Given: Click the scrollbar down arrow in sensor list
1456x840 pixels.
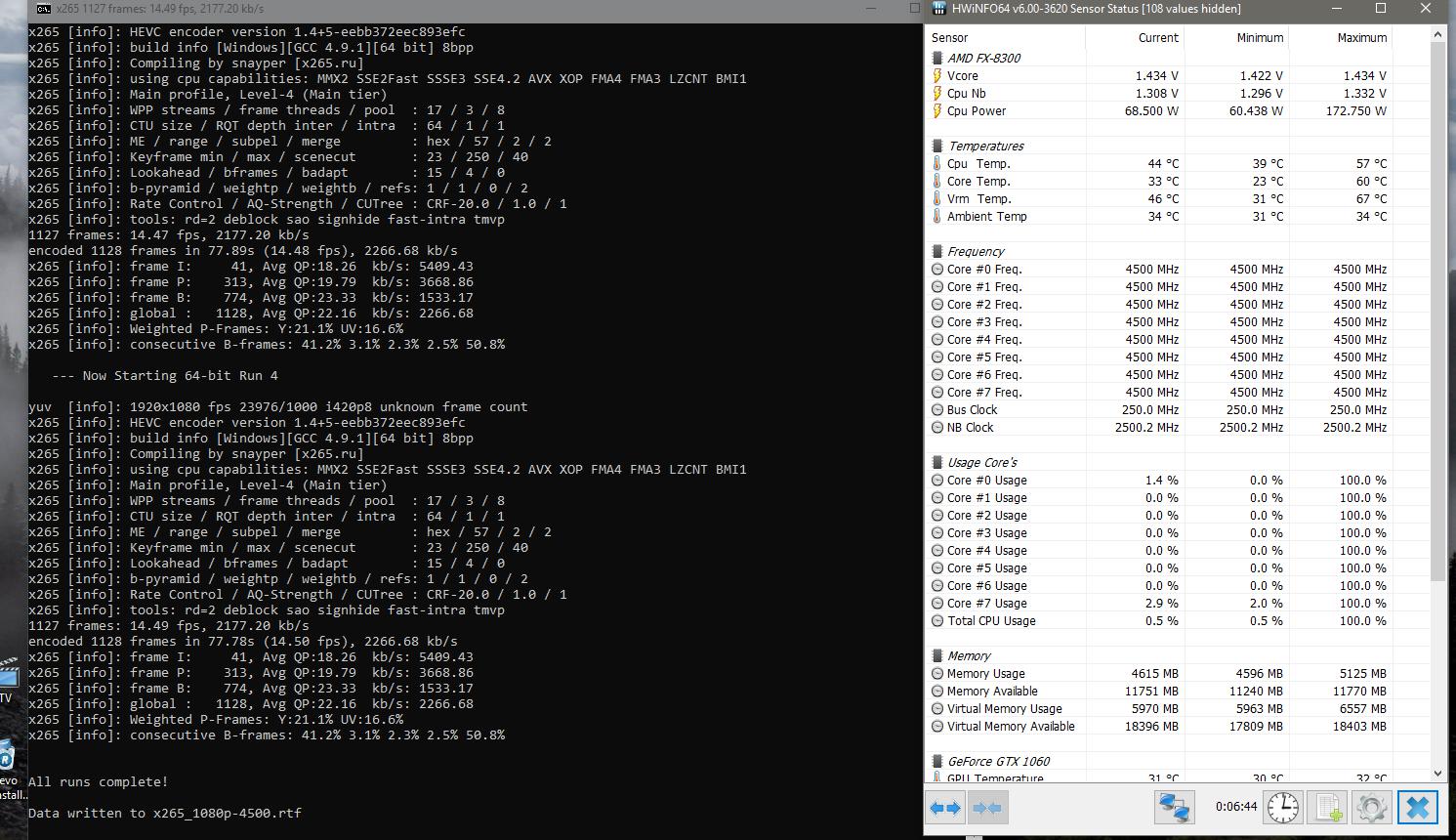Looking at the screenshot, I should [x=1437, y=773].
